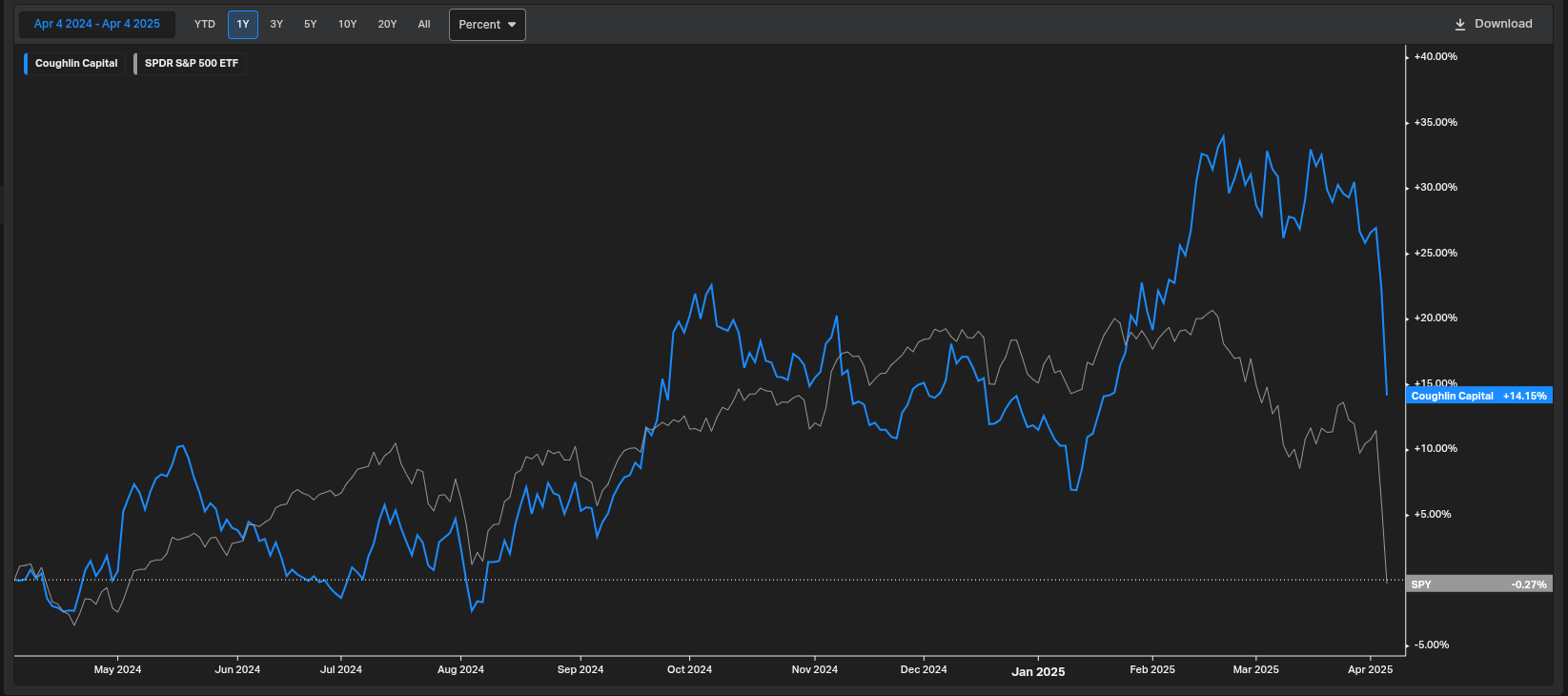Click the +20.00% axis label
1568x696 pixels.
tap(1436, 318)
